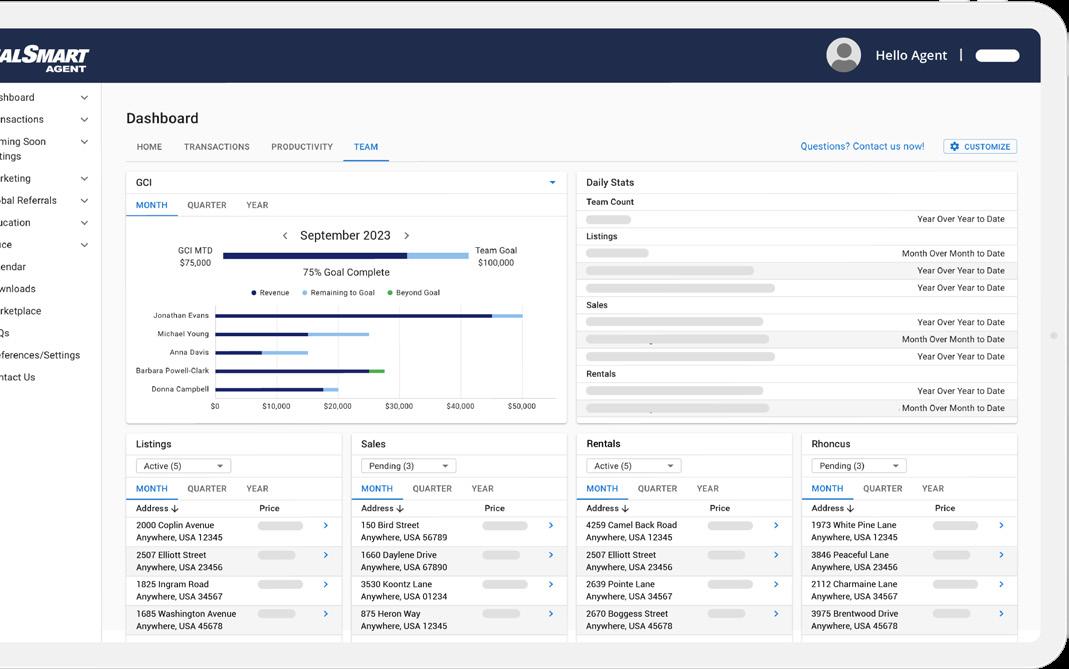Select Rentals Quarter tab
1069x669 pixels.
(657, 489)
